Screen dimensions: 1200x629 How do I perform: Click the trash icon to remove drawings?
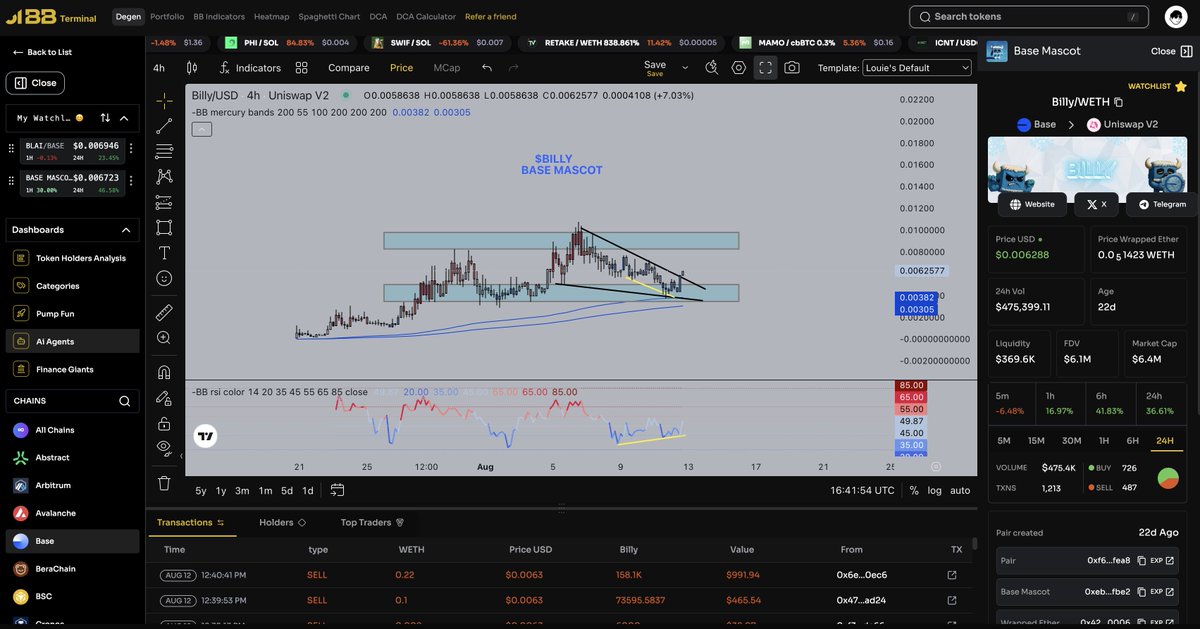click(165, 482)
